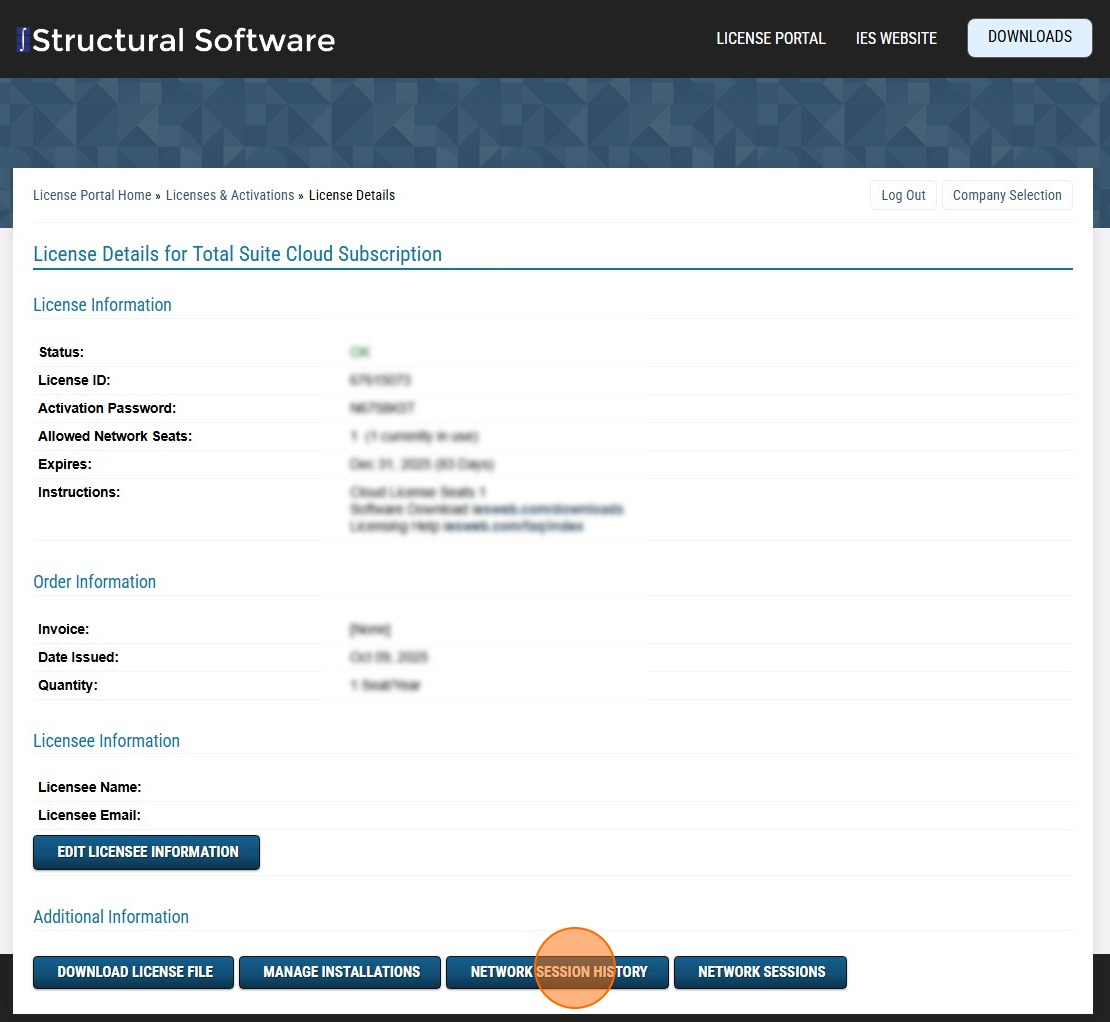The image size is (1110, 1022).
Task: Open the LICENSE PORTAL nav item
Action: (770, 38)
